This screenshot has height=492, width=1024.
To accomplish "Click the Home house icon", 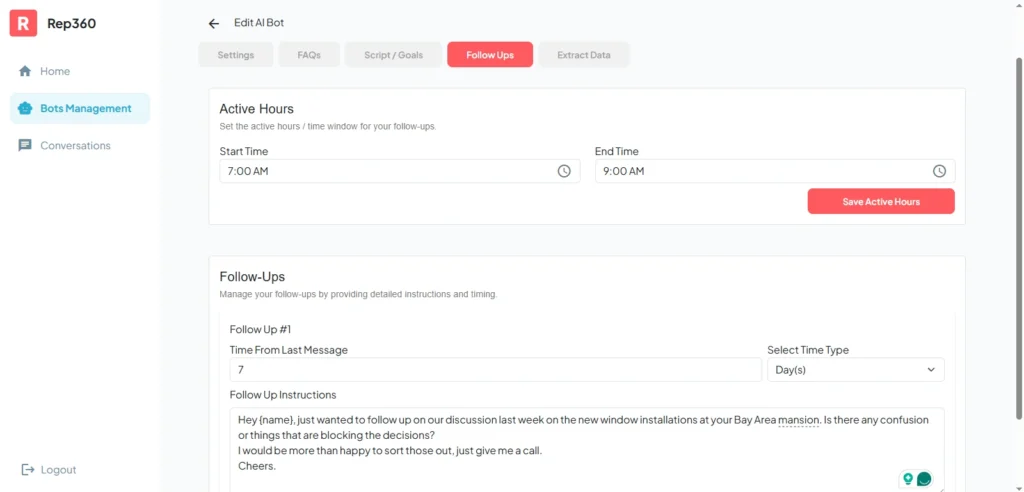I will [25, 71].
